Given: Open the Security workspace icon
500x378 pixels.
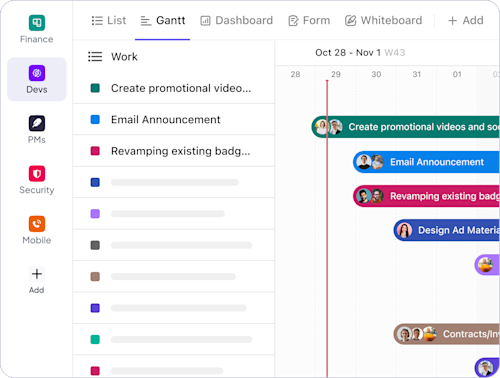Looking at the screenshot, I should pos(37,174).
